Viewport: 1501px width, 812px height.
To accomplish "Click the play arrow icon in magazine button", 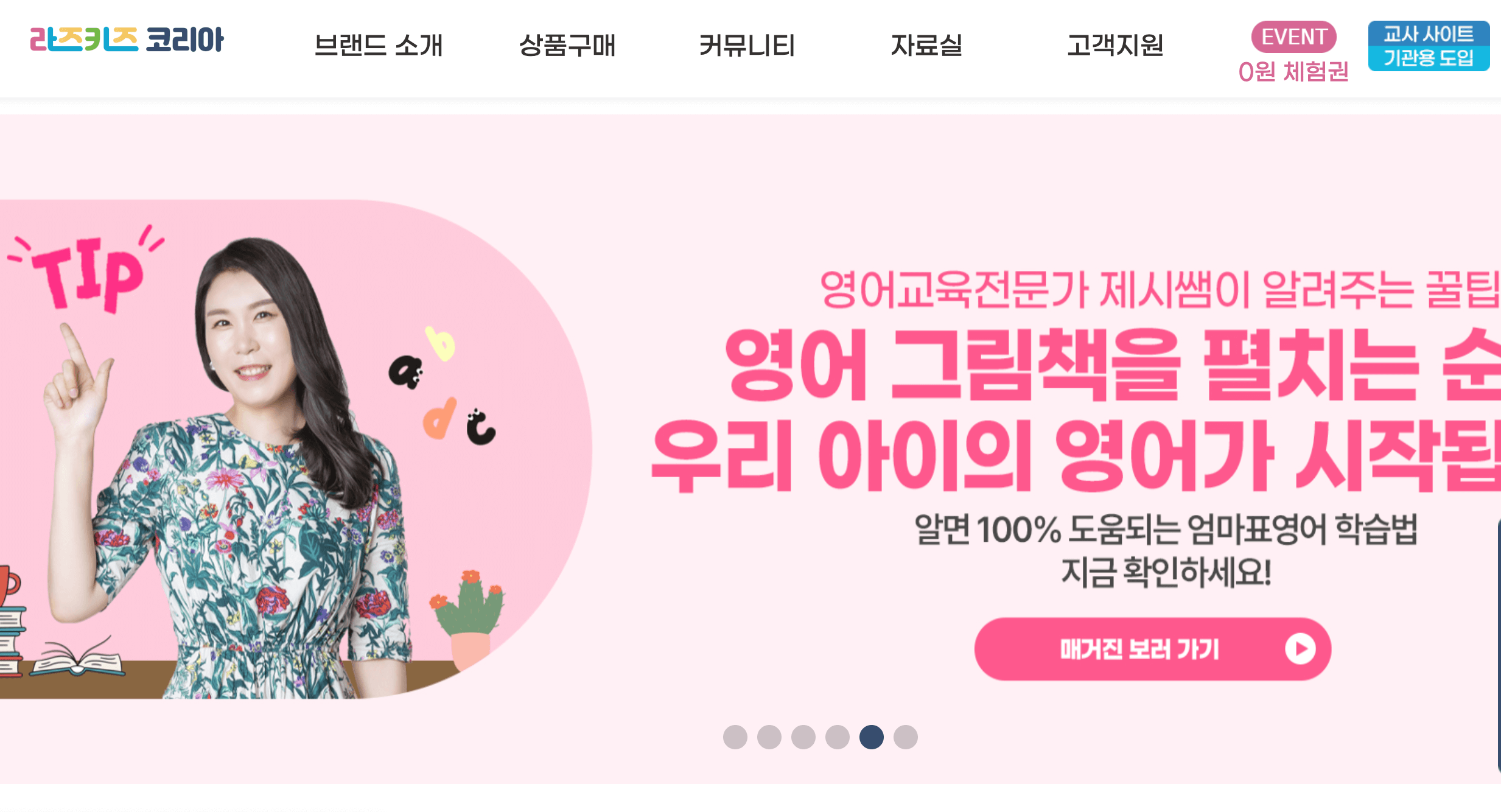I will pos(1300,649).
